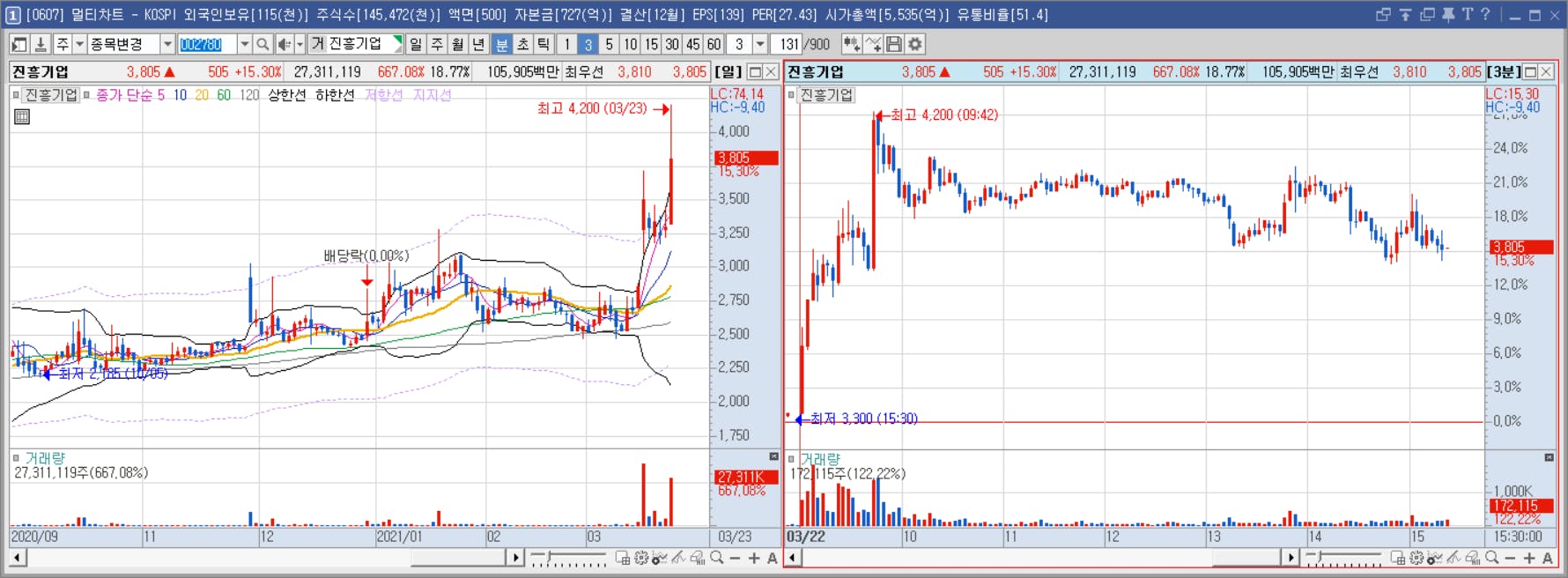Select the 10 minute interval tab

630,44
